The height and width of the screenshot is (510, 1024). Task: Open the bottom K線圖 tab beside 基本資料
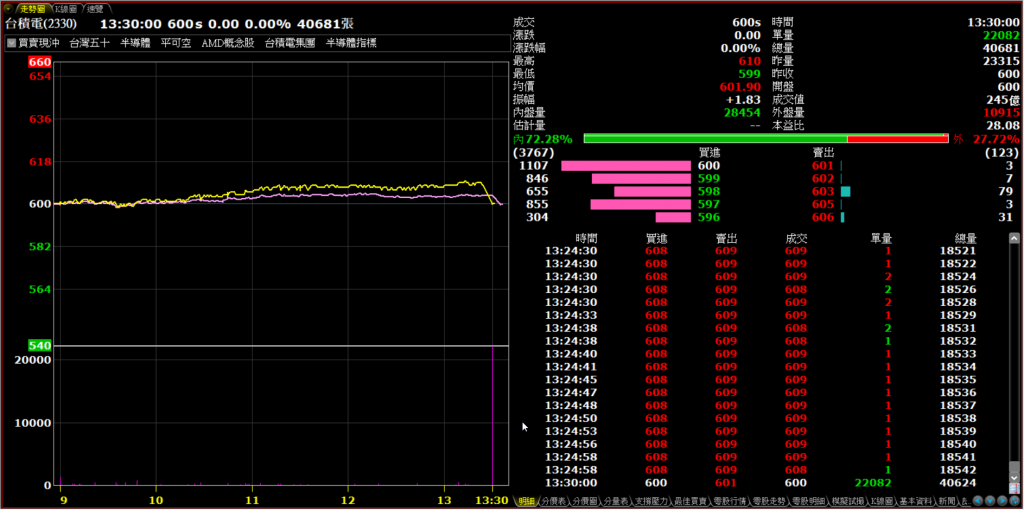(882, 502)
